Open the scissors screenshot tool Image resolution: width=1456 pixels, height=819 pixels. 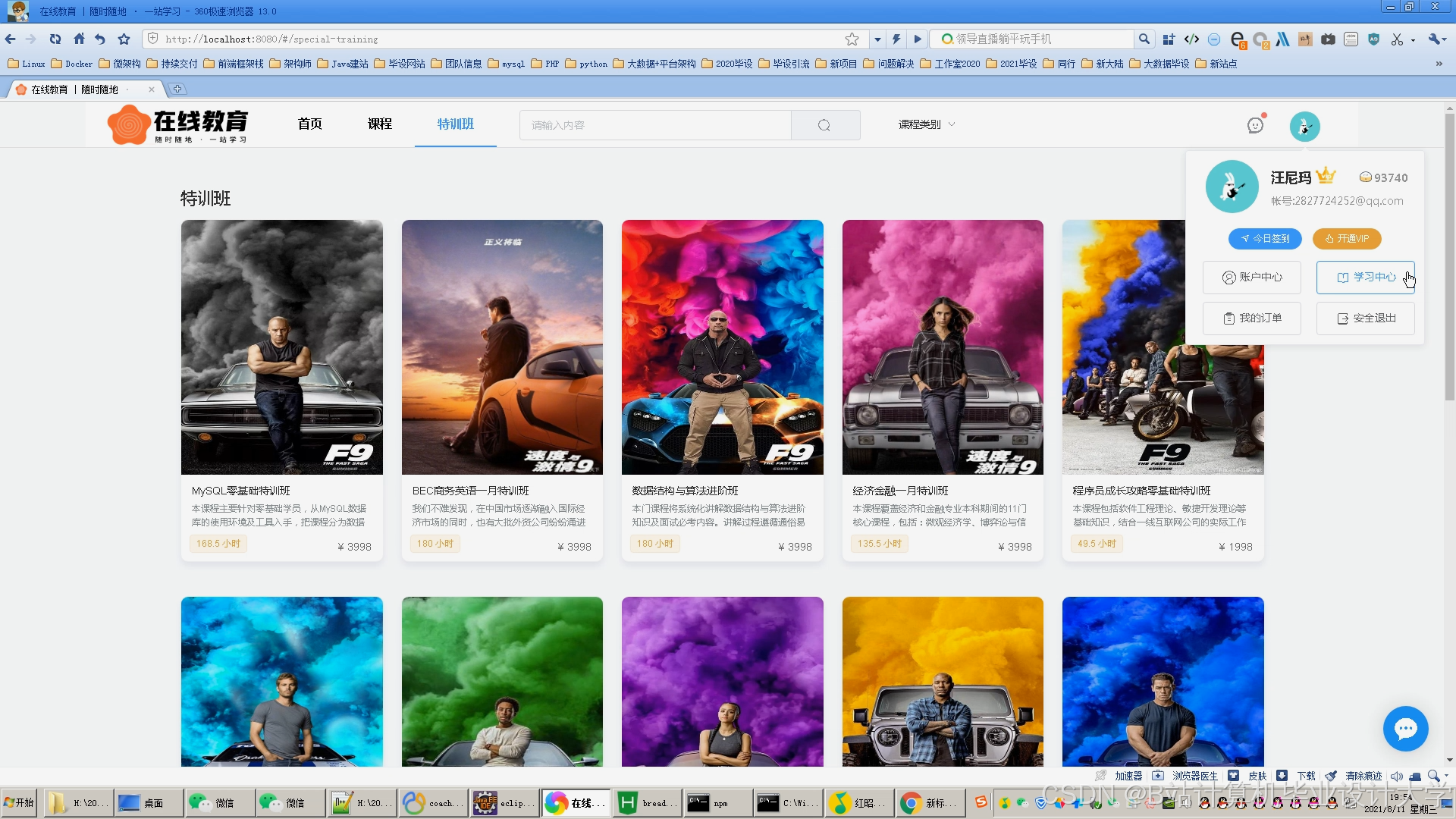point(1397,39)
